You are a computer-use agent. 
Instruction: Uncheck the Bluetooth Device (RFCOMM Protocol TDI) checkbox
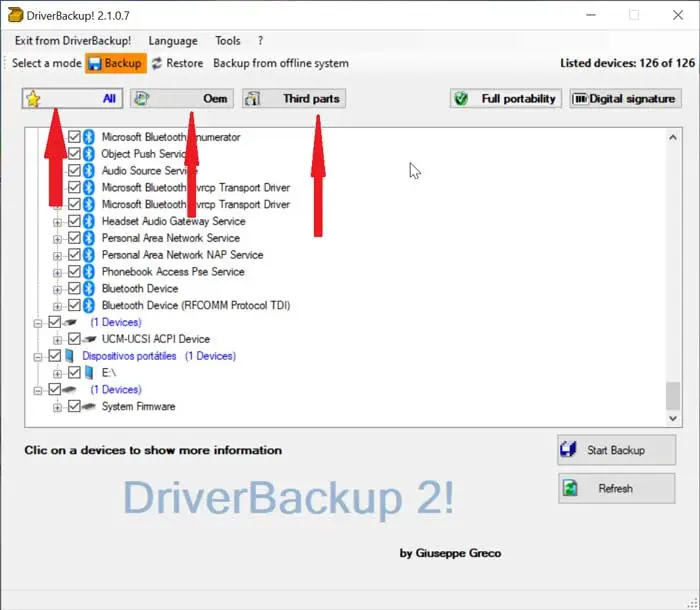(x=74, y=305)
